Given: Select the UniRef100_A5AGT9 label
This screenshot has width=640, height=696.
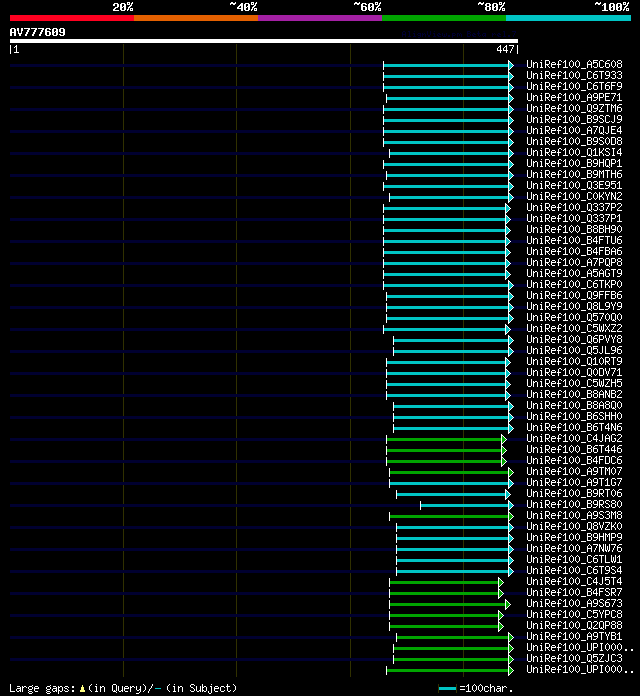Looking at the screenshot, I should click(x=574, y=273).
